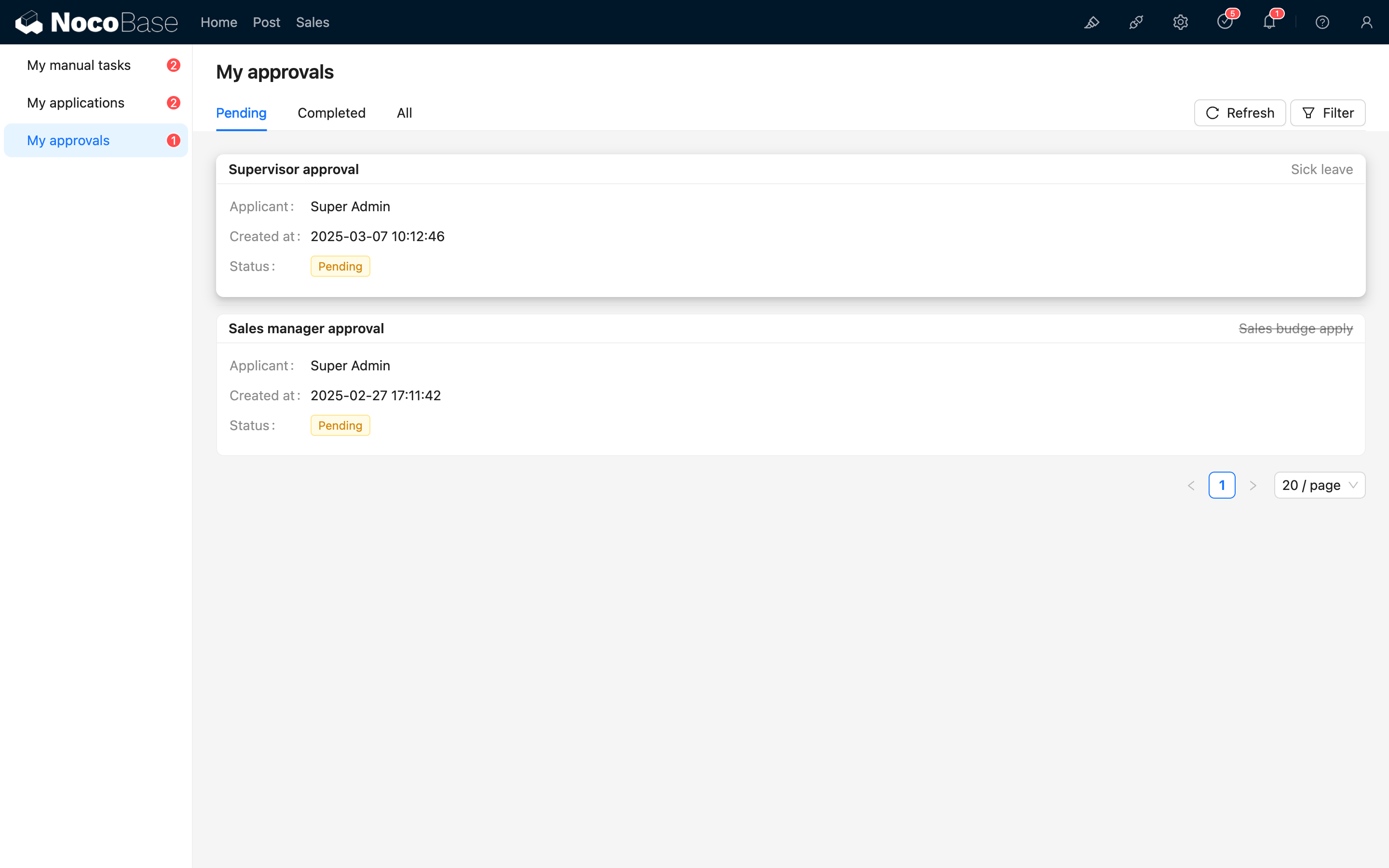Image resolution: width=1389 pixels, height=868 pixels.
Task: Open the Supervisor approval card
Action: click(790, 225)
